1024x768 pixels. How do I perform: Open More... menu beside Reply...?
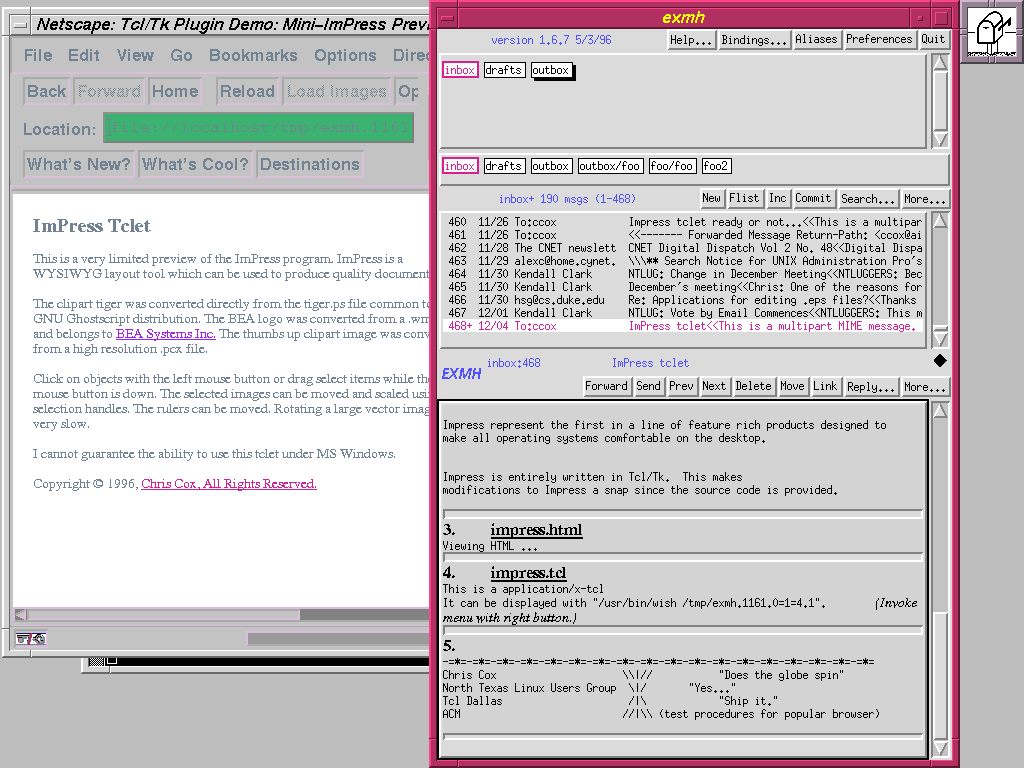pos(924,387)
